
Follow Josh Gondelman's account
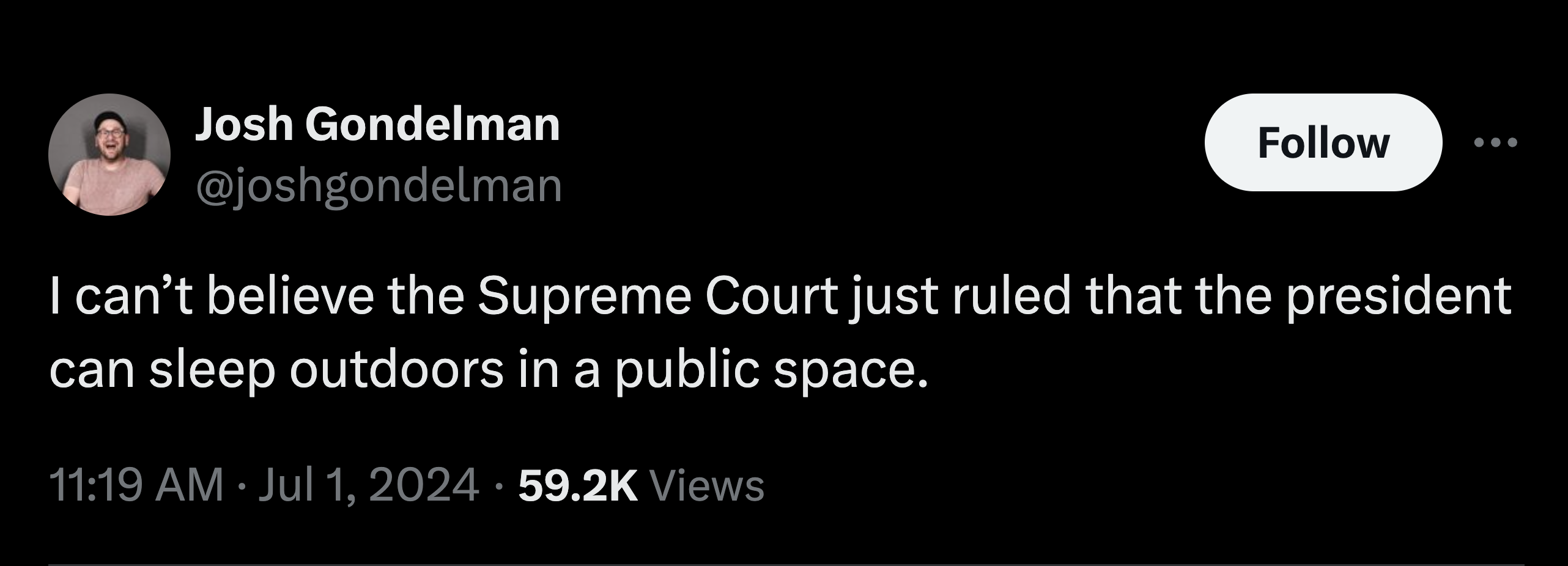click(1323, 143)
